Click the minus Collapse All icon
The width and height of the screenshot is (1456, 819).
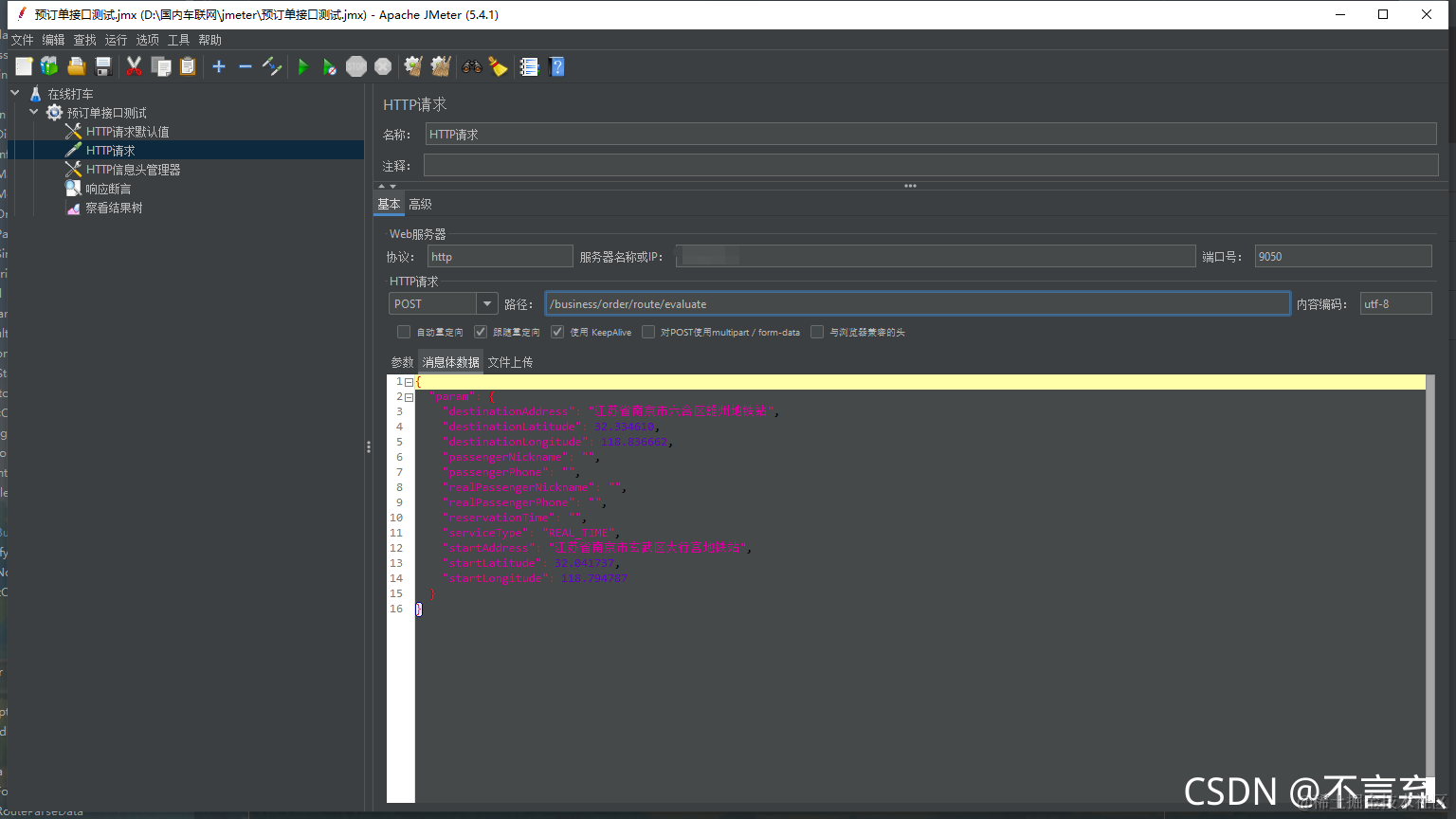[x=246, y=66]
